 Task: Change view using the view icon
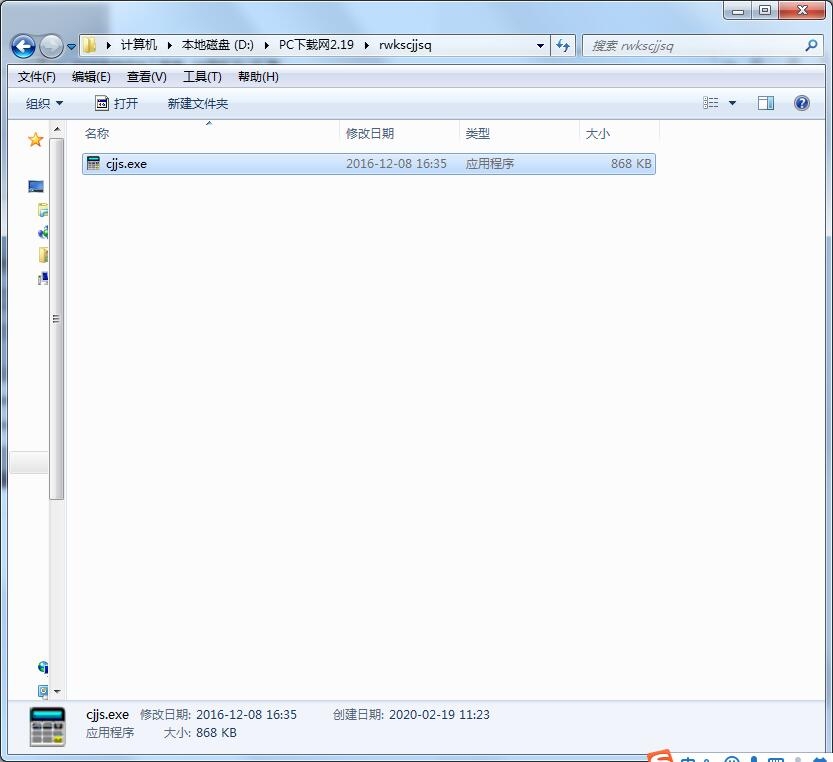pos(710,103)
